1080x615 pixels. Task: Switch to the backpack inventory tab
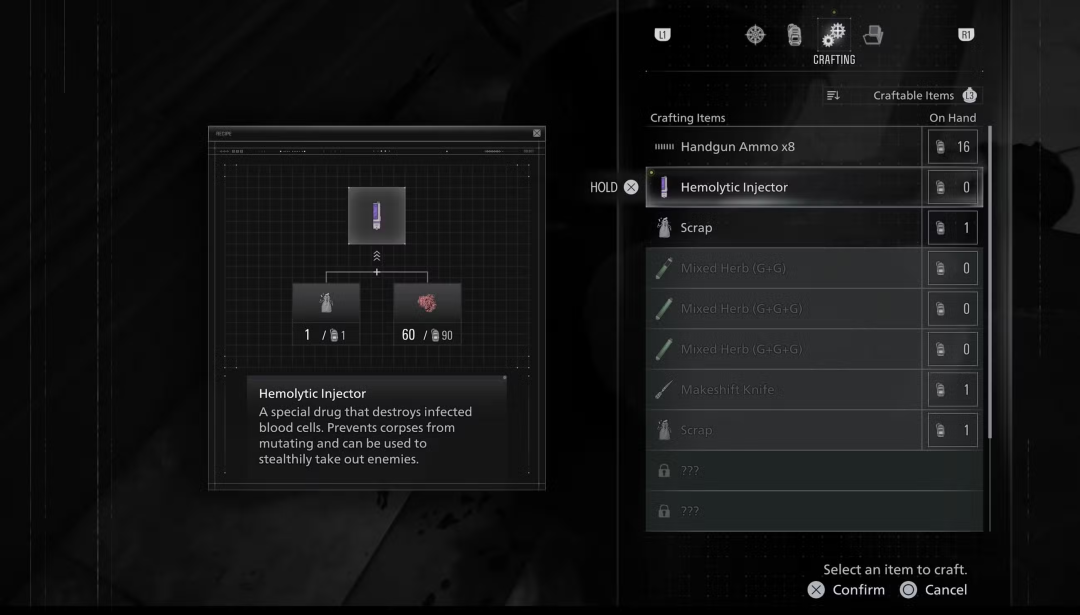(x=794, y=35)
